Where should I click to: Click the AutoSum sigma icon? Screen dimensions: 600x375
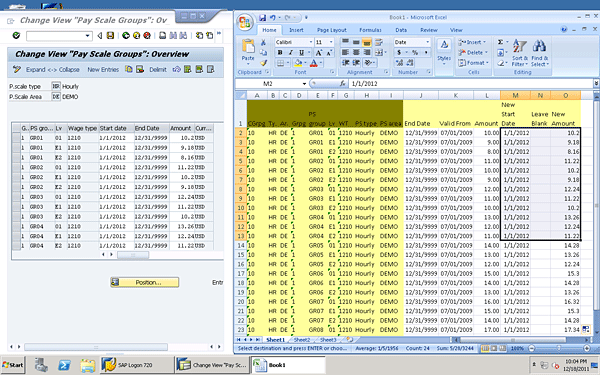click(x=501, y=42)
